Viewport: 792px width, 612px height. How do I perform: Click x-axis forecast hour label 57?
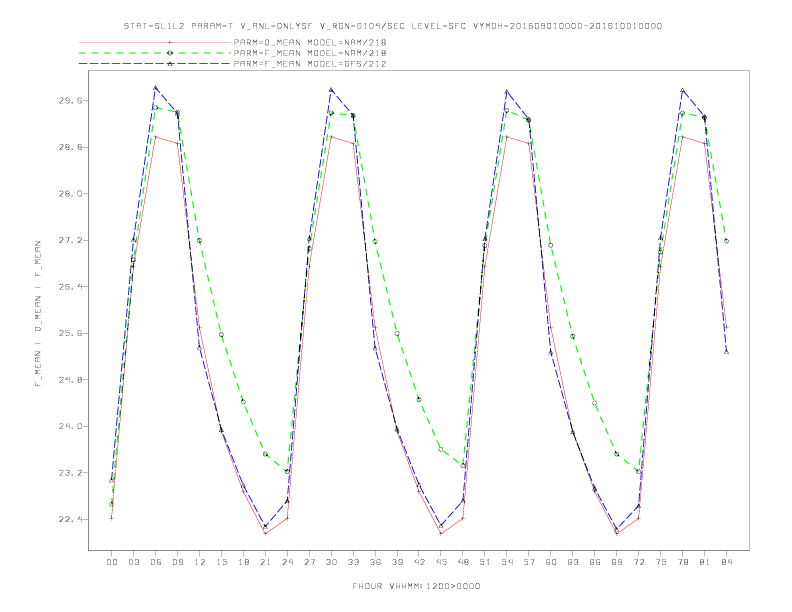pyautogui.click(x=529, y=562)
